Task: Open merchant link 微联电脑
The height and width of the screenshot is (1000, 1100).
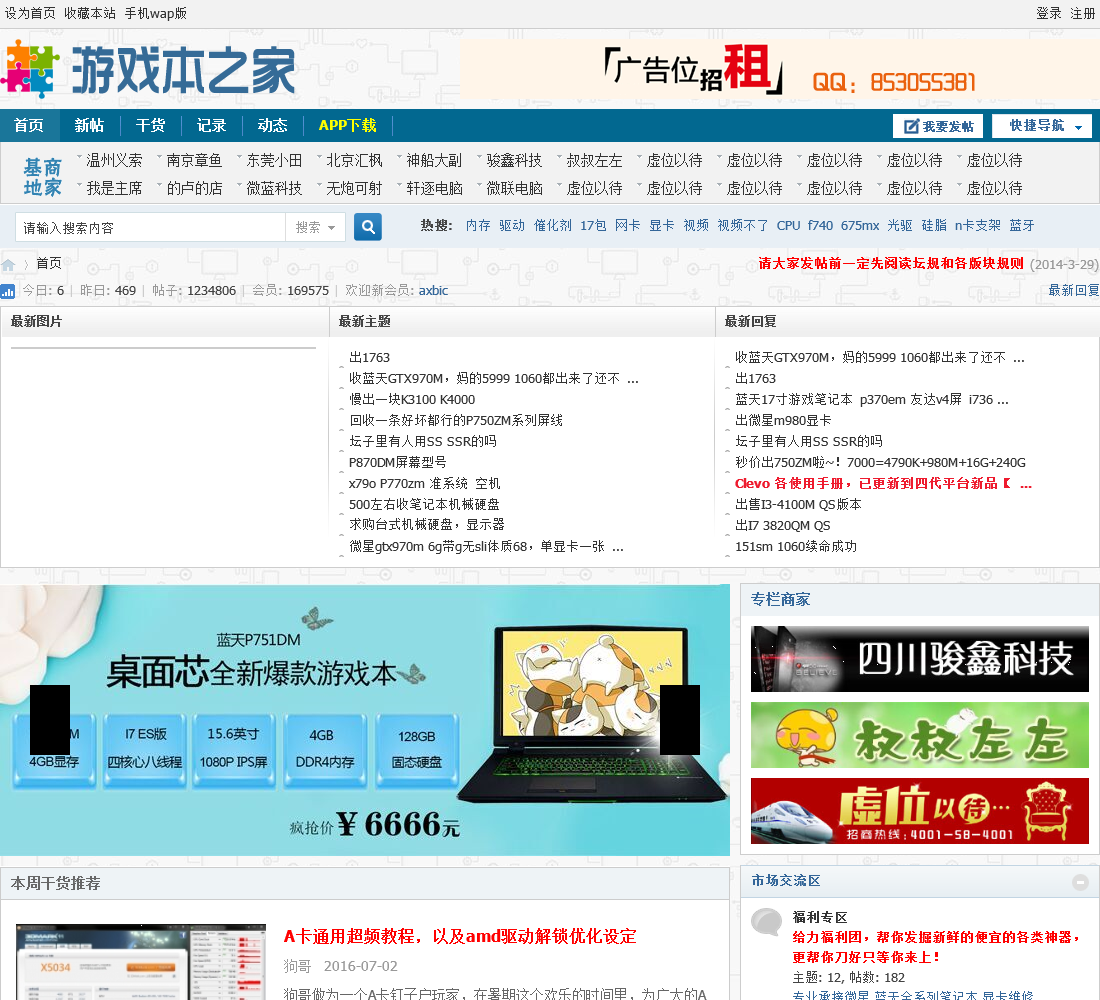Action: (514, 189)
